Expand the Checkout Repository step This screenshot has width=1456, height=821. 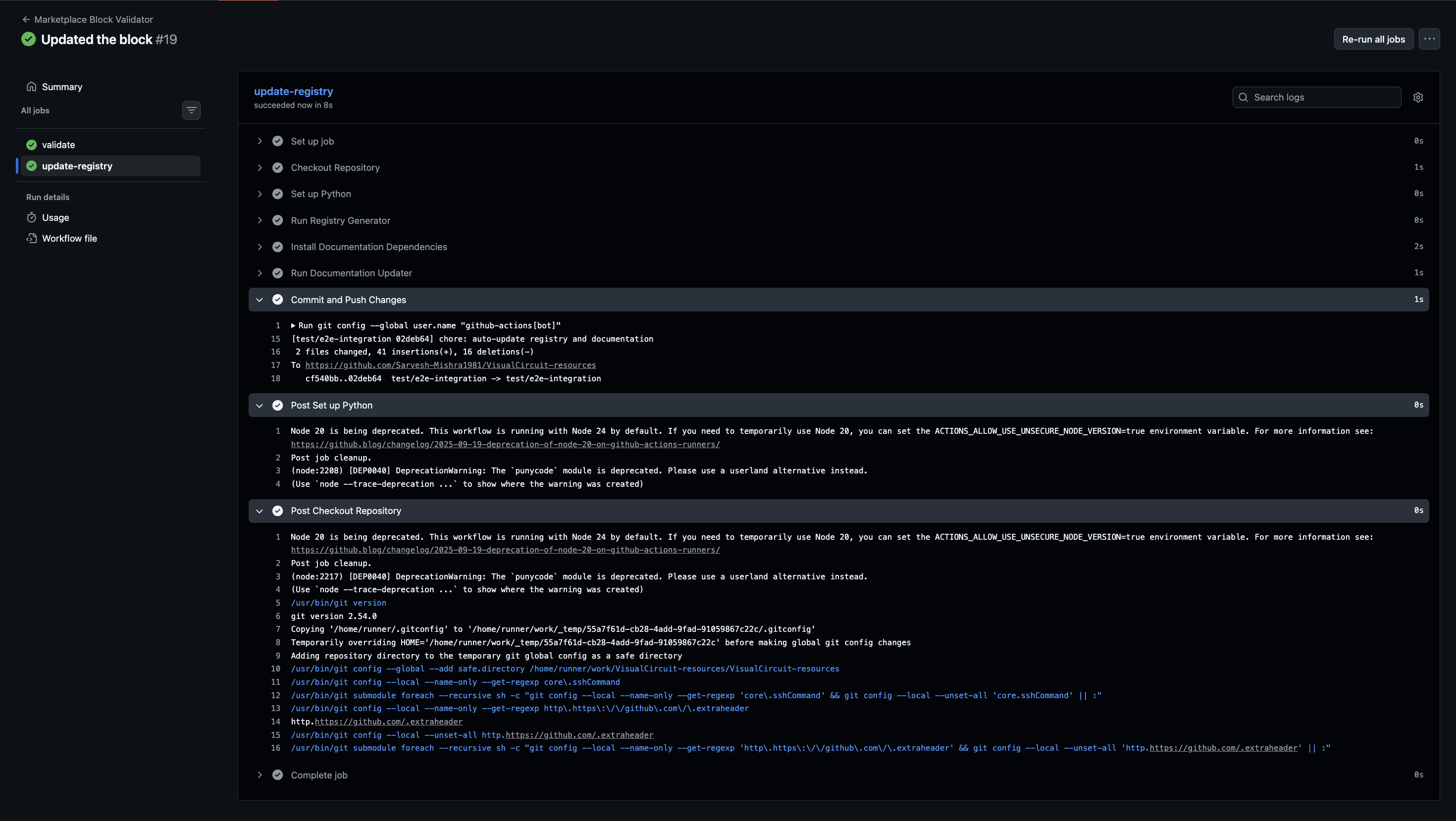tap(839, 167)
